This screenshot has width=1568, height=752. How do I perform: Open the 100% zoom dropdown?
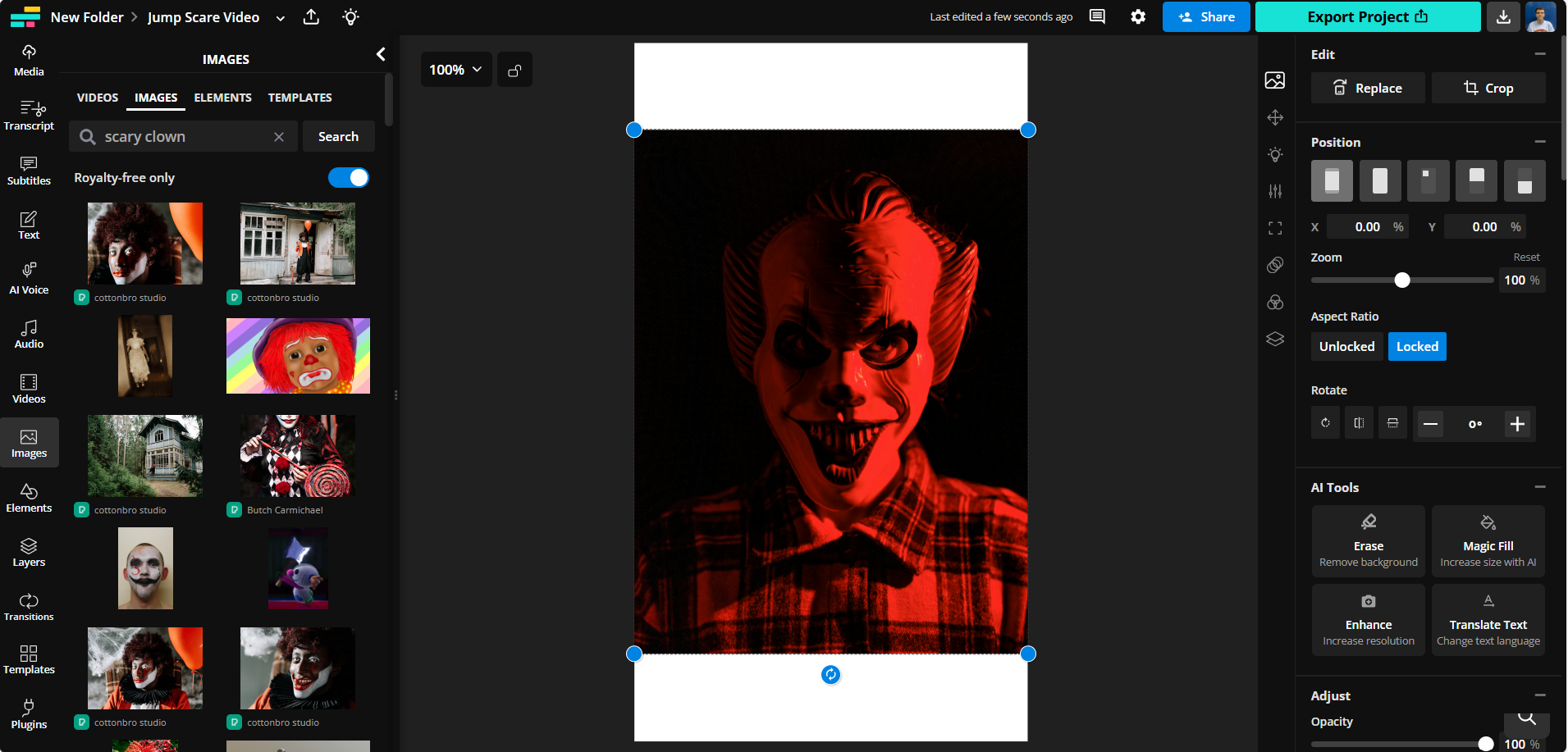(x=455, y=69)
